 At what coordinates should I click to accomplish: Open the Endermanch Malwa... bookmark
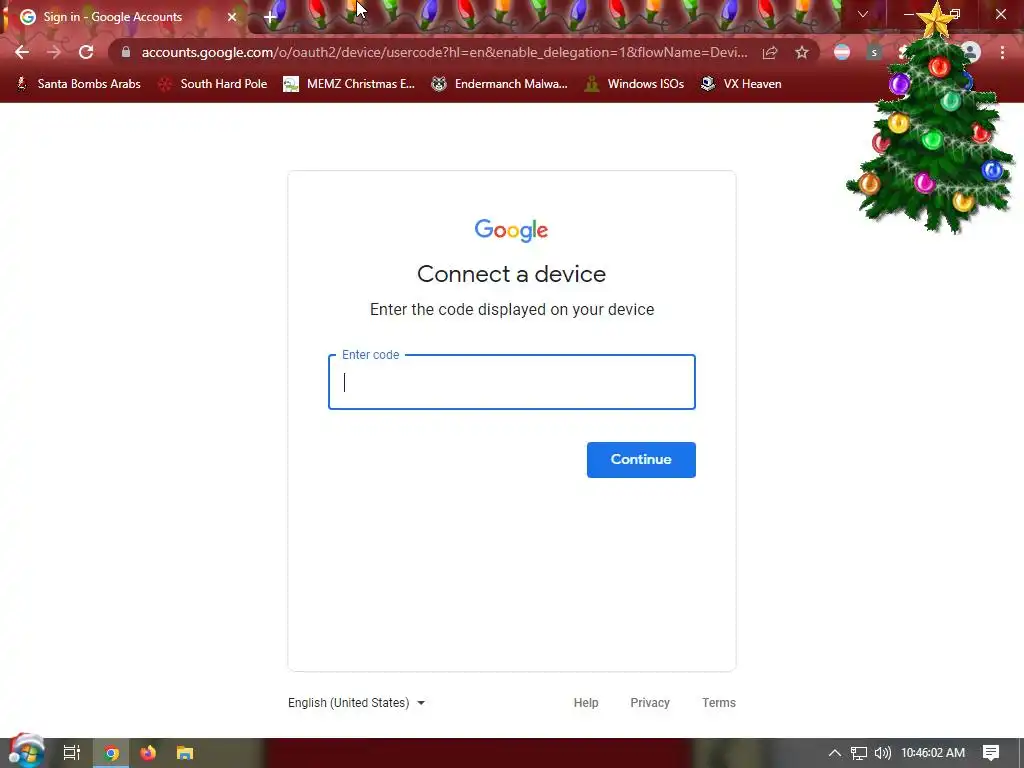pyautogui.click(x=500, y=84)
